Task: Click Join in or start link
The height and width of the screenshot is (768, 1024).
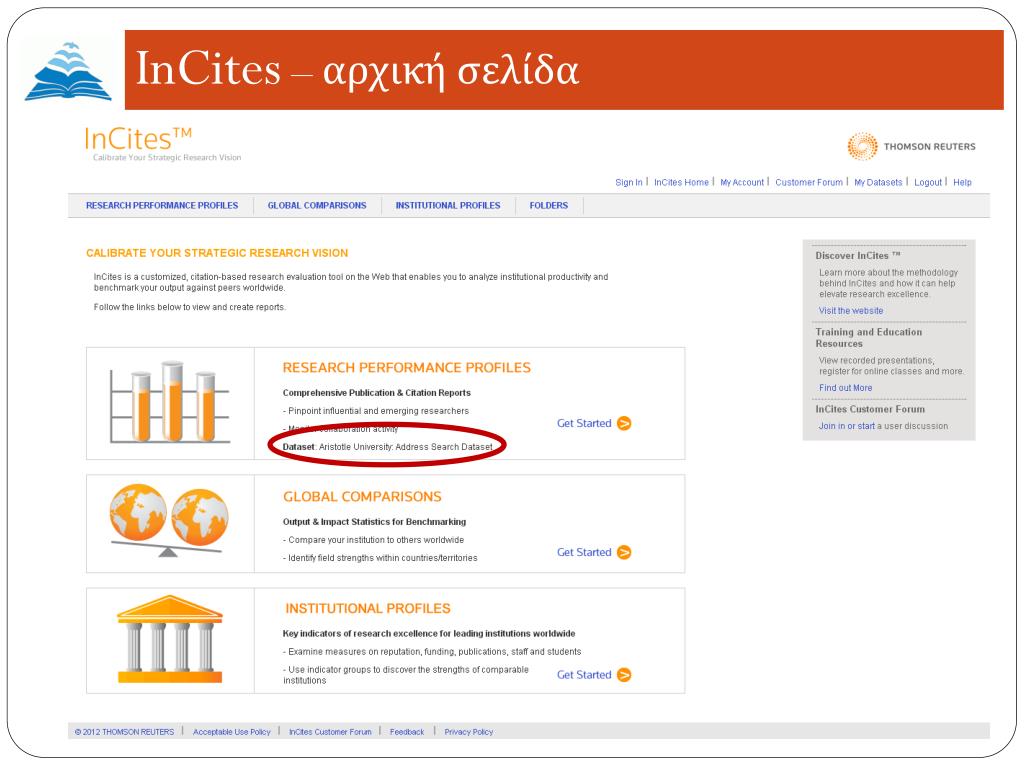Action: 847,426
